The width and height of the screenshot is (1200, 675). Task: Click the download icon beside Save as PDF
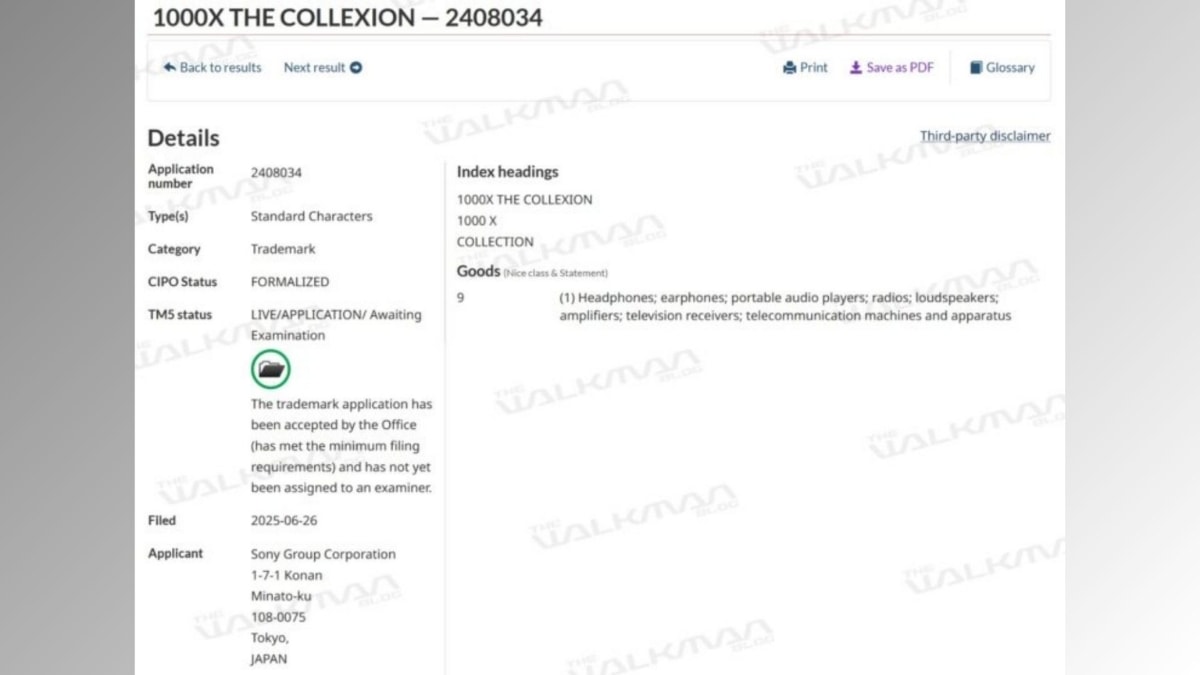pos(856,68)
